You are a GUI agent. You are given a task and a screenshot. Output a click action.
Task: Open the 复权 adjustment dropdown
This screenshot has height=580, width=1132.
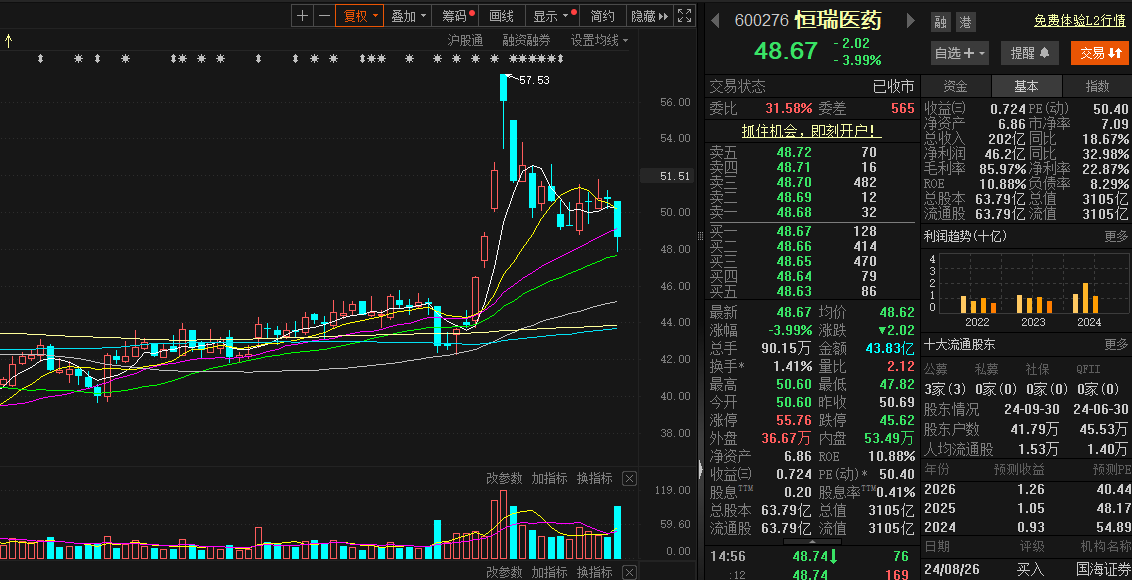click(x=359, y=16)
